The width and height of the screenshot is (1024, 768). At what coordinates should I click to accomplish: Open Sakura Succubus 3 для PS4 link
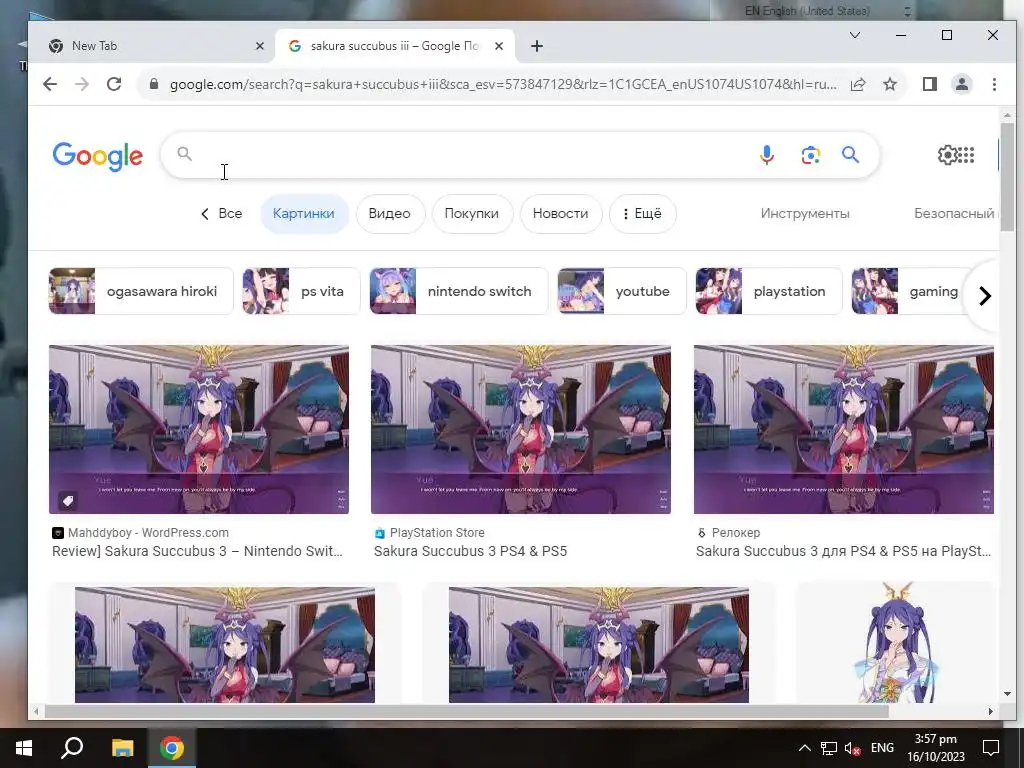point(843,551)
